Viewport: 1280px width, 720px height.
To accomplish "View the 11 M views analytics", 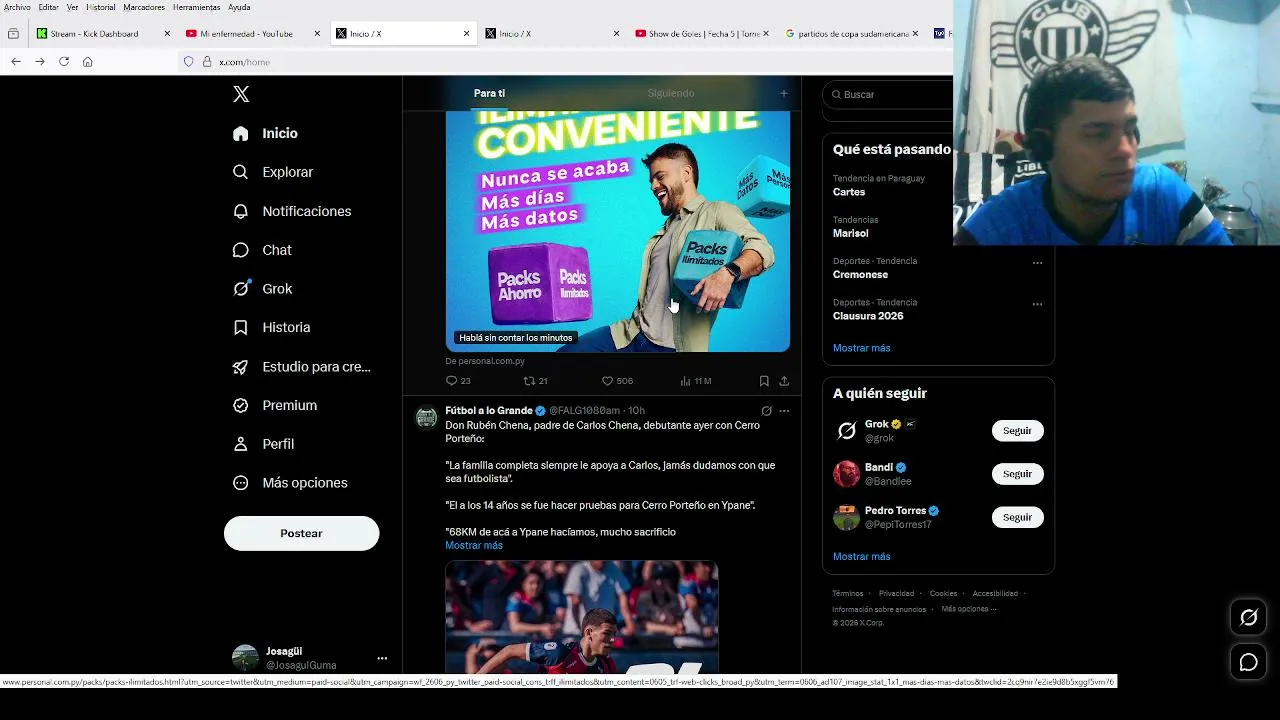I will [695, 381].
